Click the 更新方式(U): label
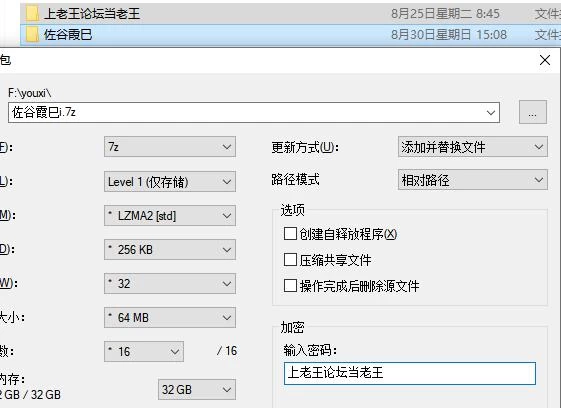Viewport: 561px width, 408px height. [305, 147]
